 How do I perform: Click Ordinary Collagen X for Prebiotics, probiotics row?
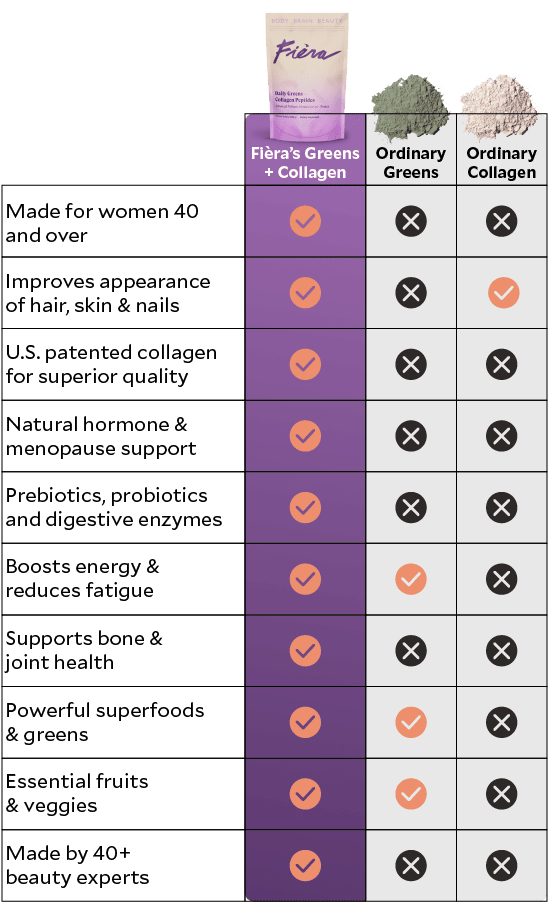[x=502, y=508]
